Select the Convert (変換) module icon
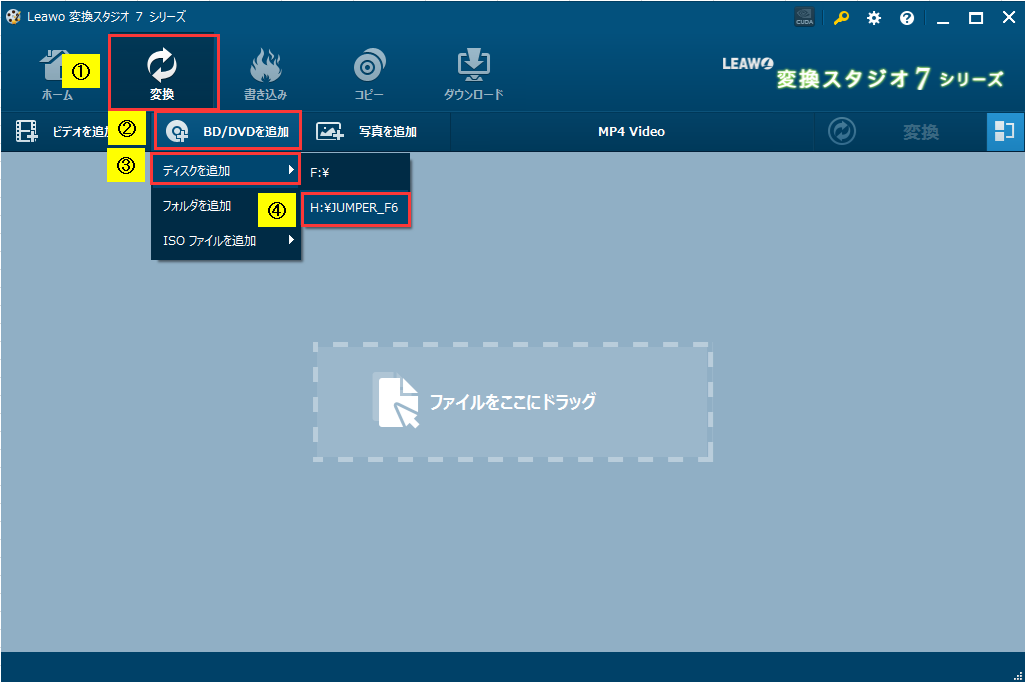1025x682 pixels. [162, 74]
